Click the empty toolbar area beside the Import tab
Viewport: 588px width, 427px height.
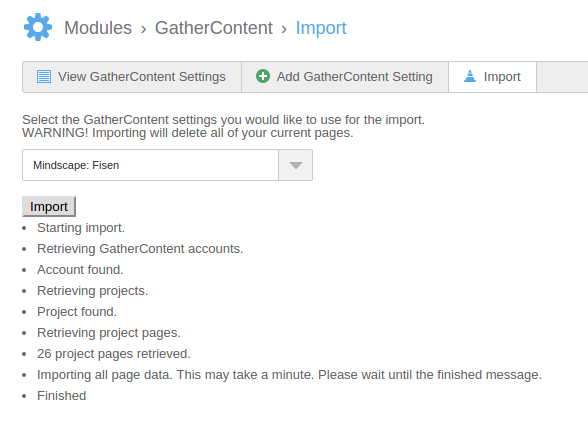[x=562, y=77]
